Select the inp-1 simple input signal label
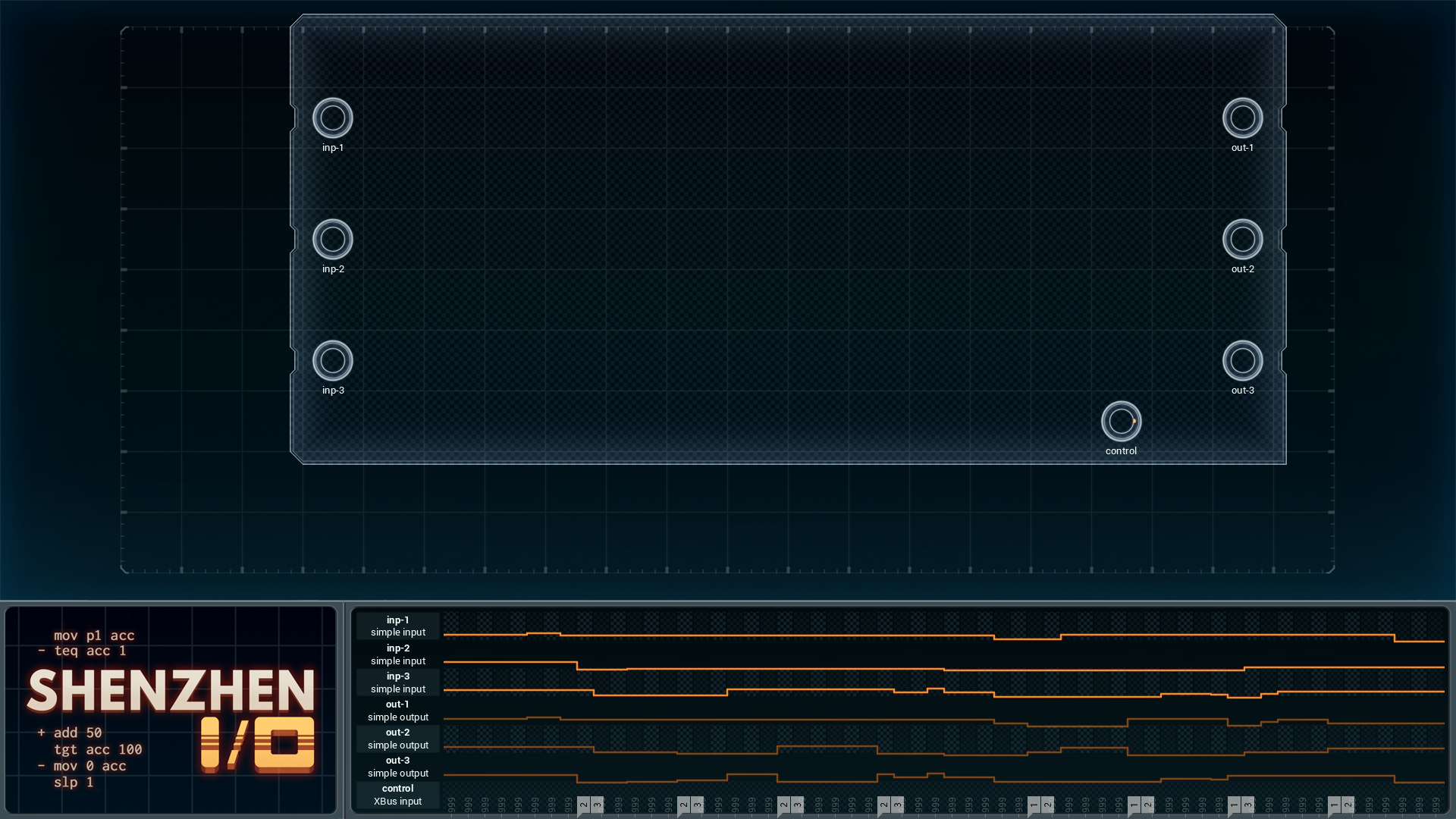 click(x=398, y=626)
